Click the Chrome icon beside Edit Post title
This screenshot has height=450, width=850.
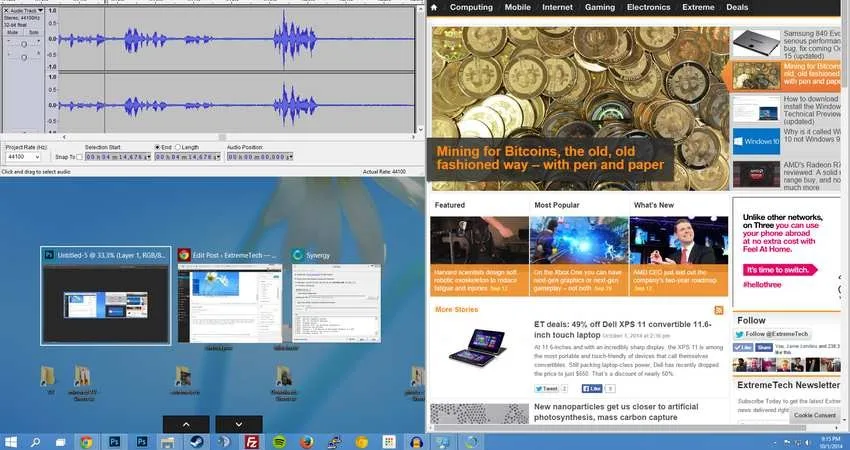(184, 255)
